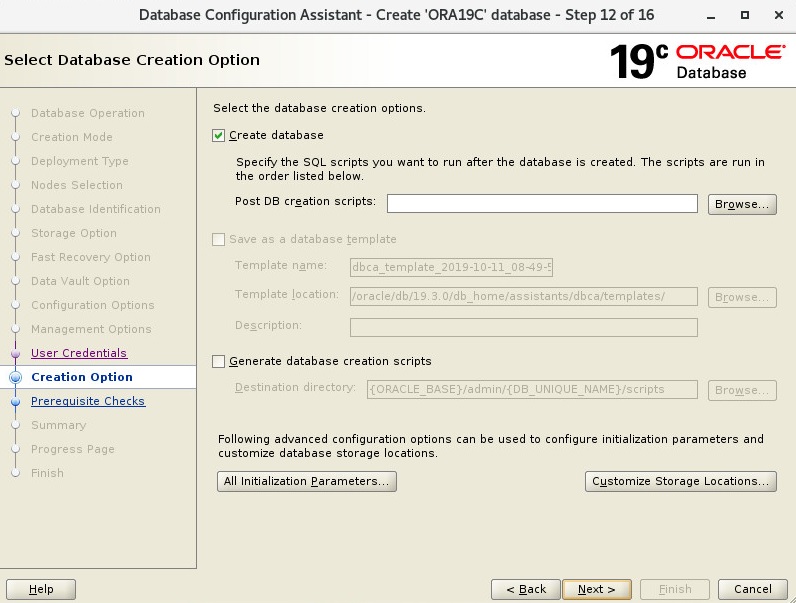Click the Summary step
796x603 pixels.
[x=58, y=425]
